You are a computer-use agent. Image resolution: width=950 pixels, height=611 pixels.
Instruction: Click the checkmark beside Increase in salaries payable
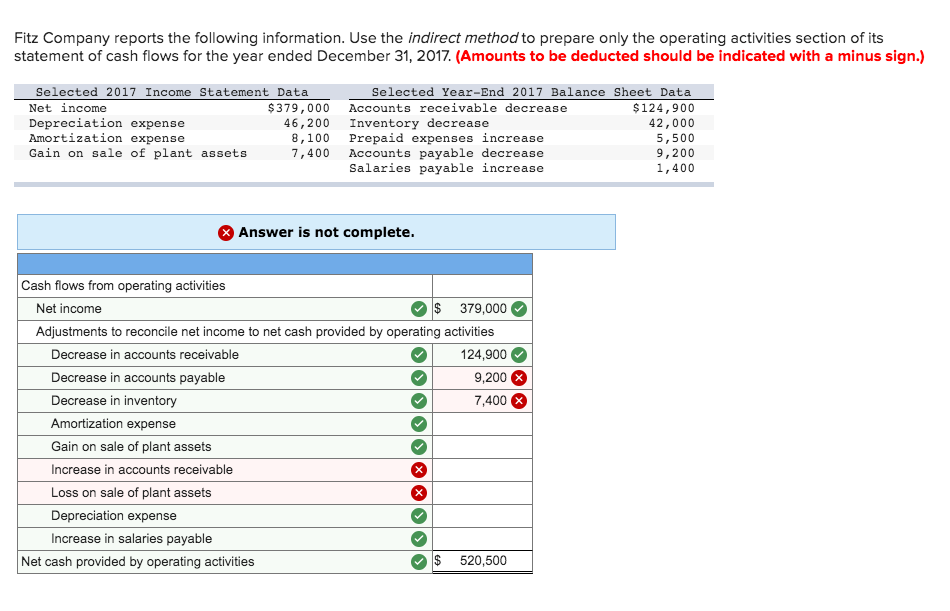tap(418, 538)
